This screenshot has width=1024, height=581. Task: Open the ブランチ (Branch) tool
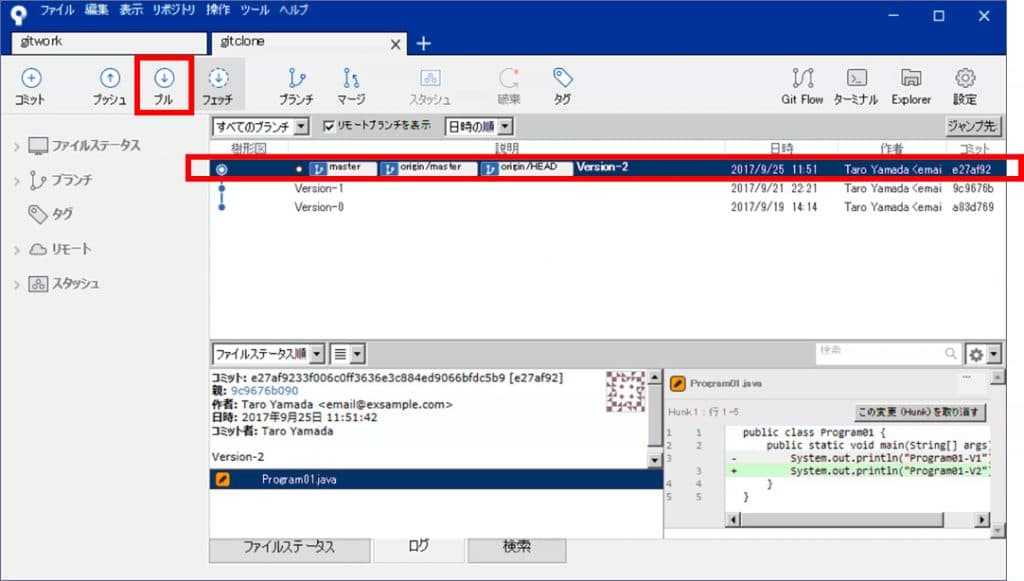(295, 85)
